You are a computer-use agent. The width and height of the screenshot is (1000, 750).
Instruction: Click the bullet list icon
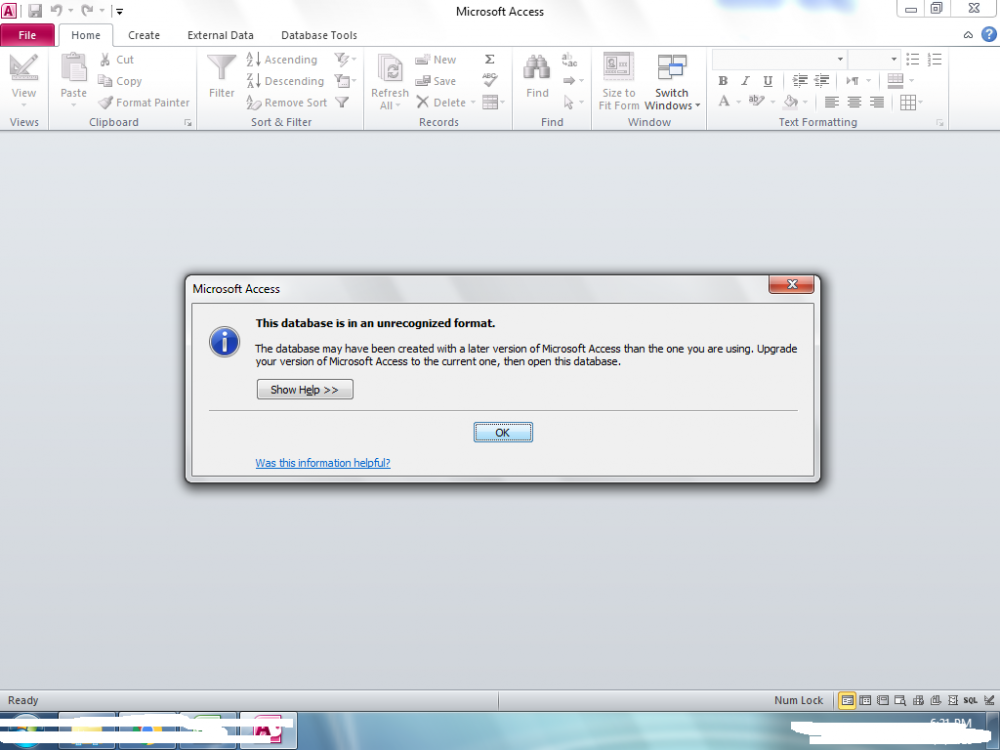click(x=913, y=59)
